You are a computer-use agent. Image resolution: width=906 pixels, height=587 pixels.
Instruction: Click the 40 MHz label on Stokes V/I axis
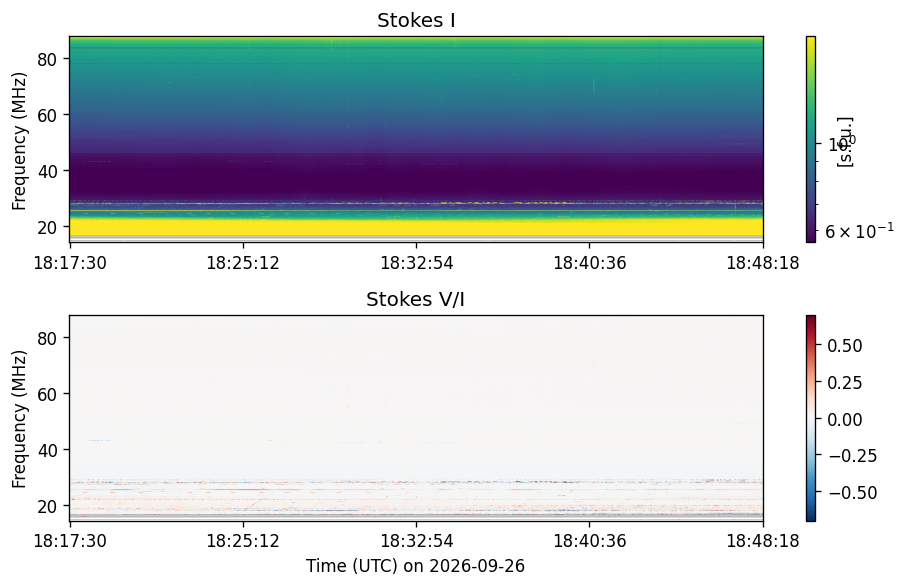(x=46, y=451)
